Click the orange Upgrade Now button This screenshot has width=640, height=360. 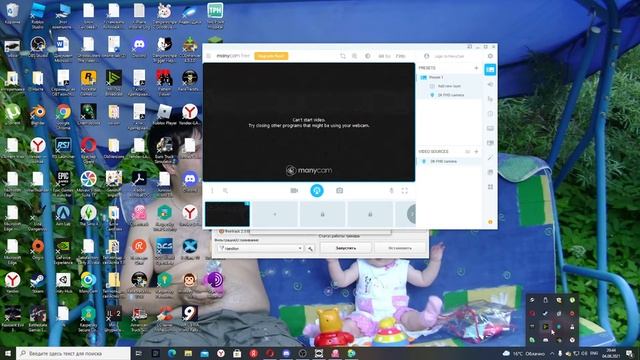pyautogui.click(x=271, y=56)
